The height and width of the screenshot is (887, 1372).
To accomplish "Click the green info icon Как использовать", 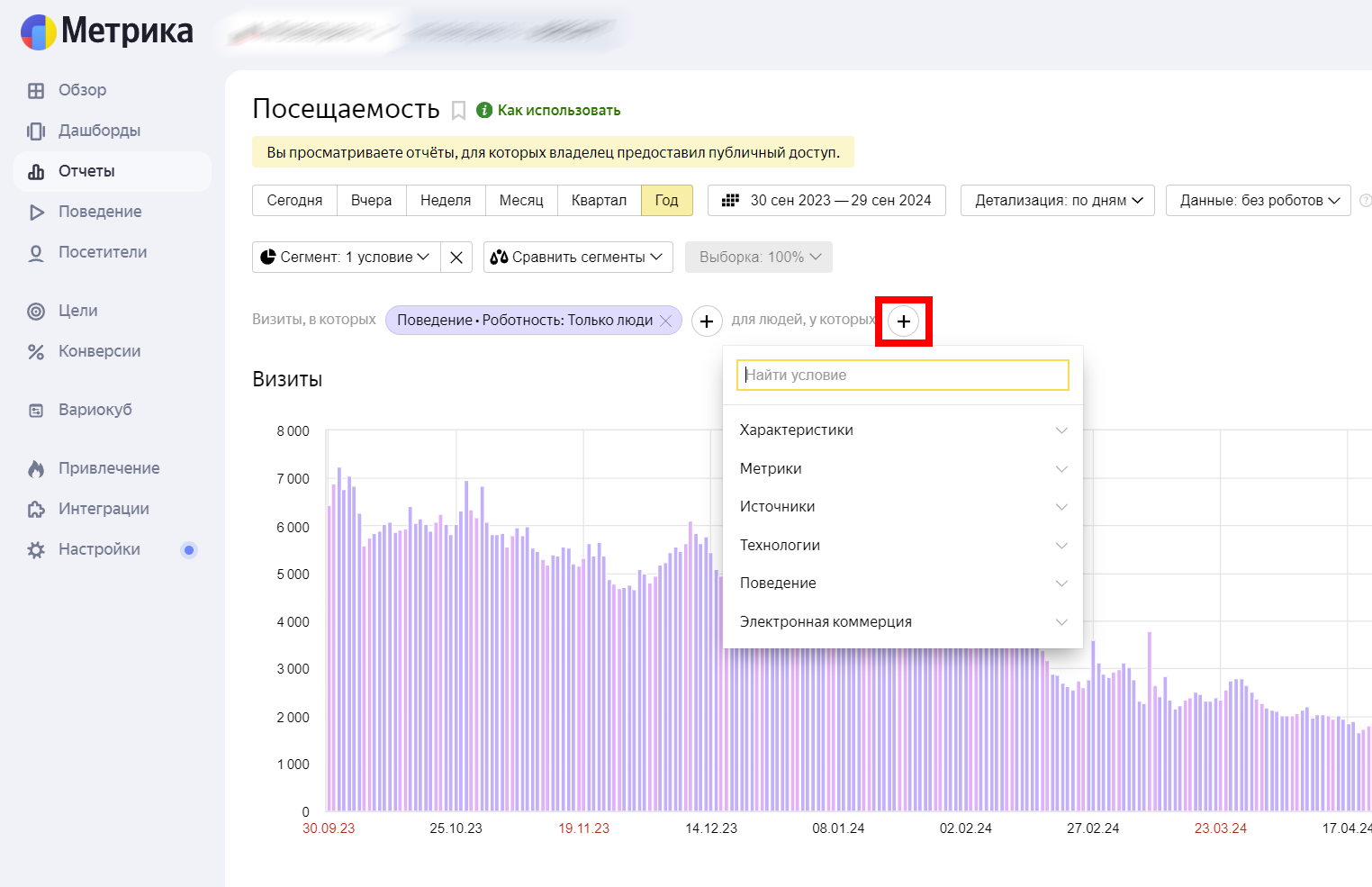I will 484,110.
